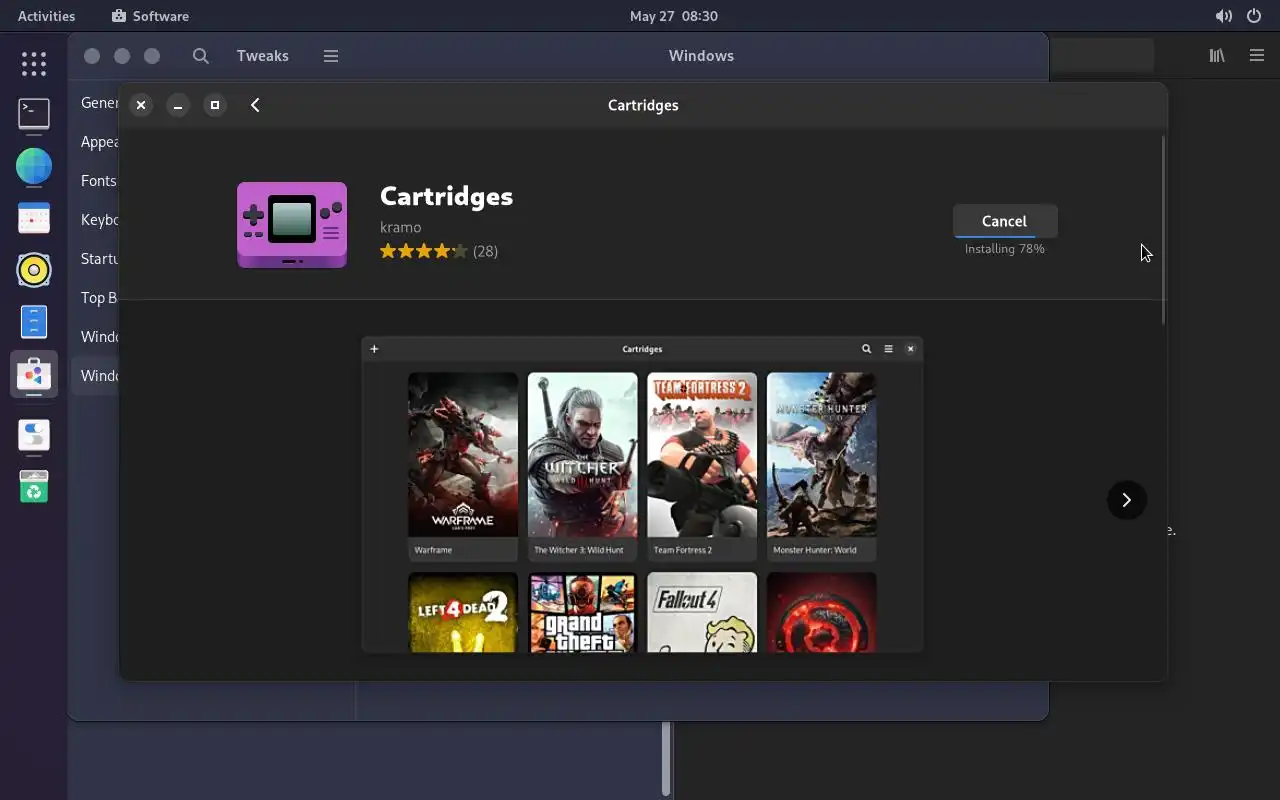Screen dimensions: 1280x800
Task: Open the Cartridges screenshot preview
Action: click(642, 495)
